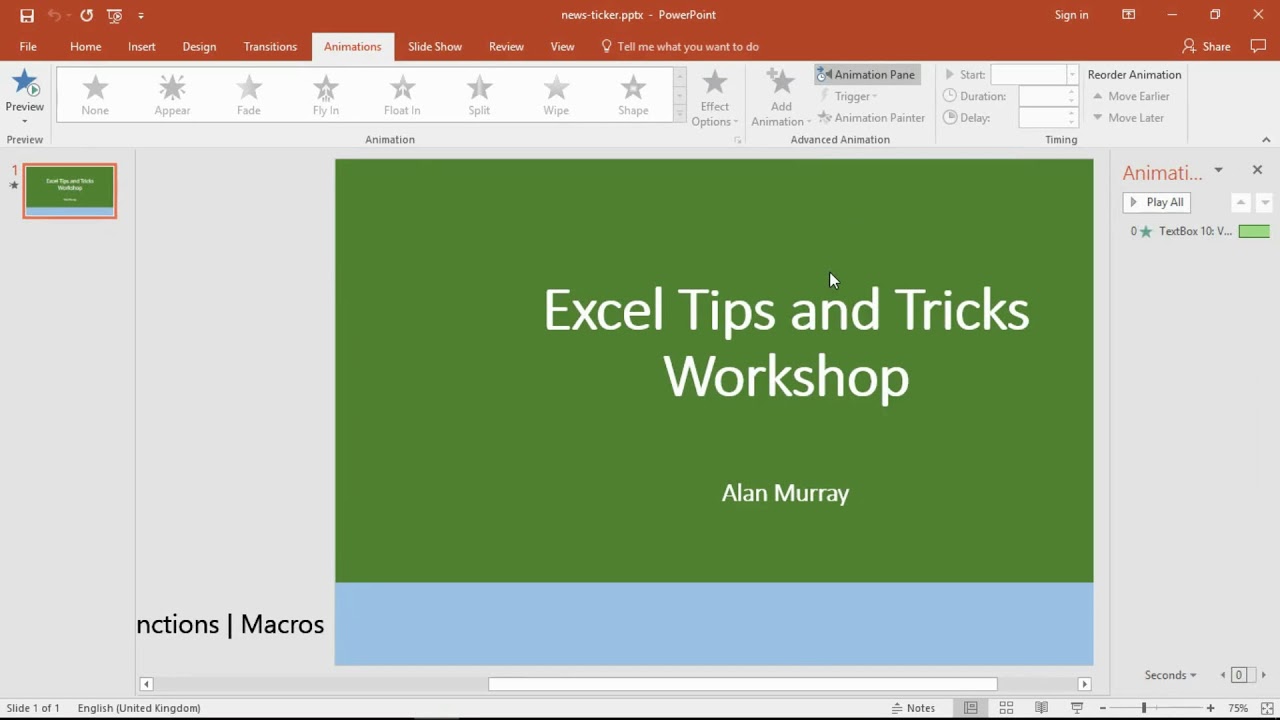The image size is (1280, 720).
Task: Open the Trigger dropdown
Action: tap(848, 96)
